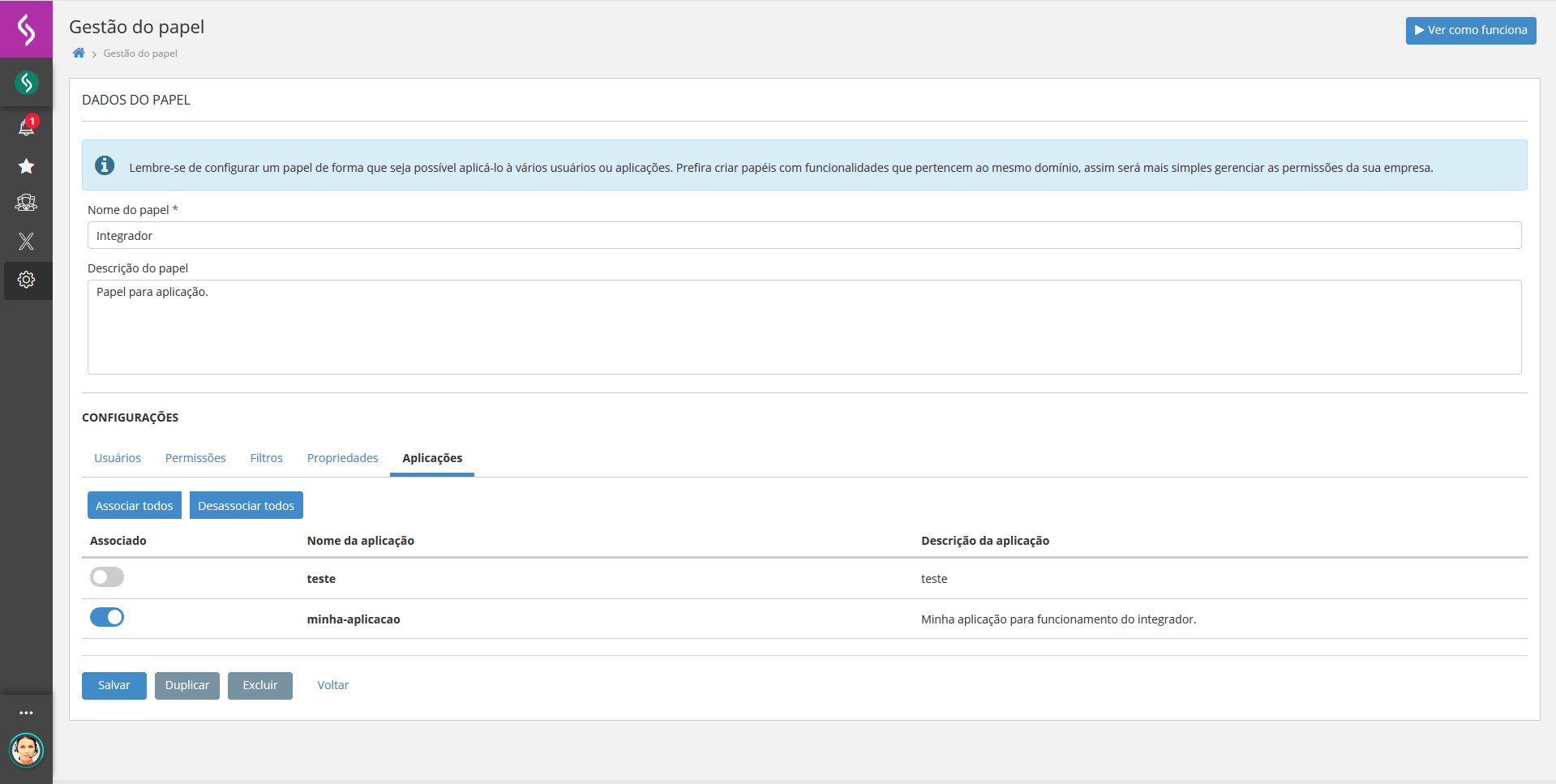Click the info icon in the blue banner

tap(105, 165)
